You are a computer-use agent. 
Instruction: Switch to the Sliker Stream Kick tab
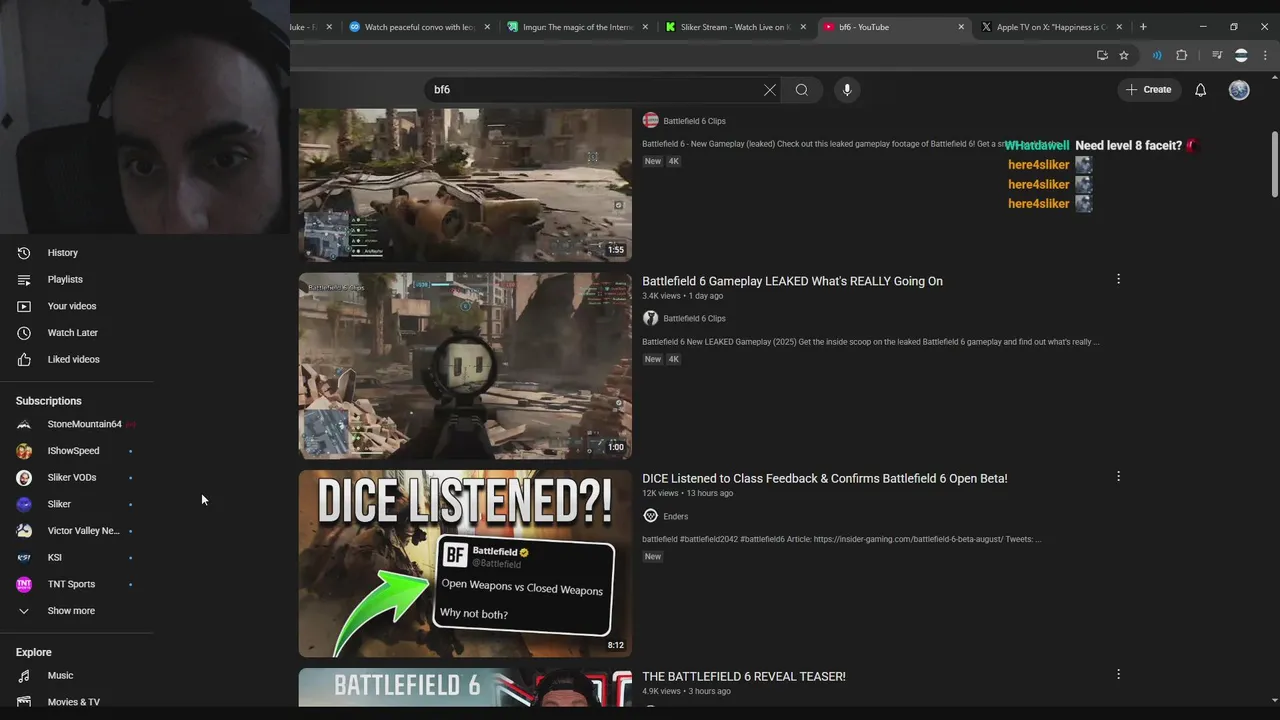coord(737,27)
